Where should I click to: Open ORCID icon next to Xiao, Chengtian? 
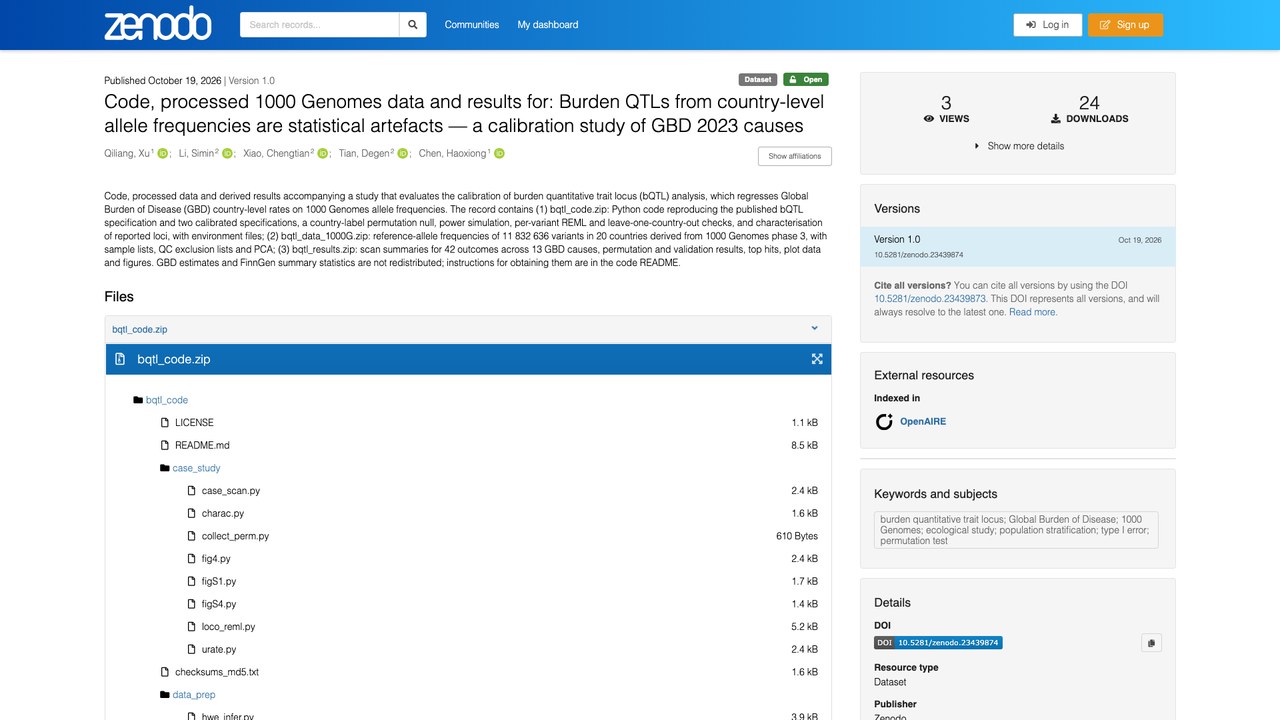tap(323, 153)
